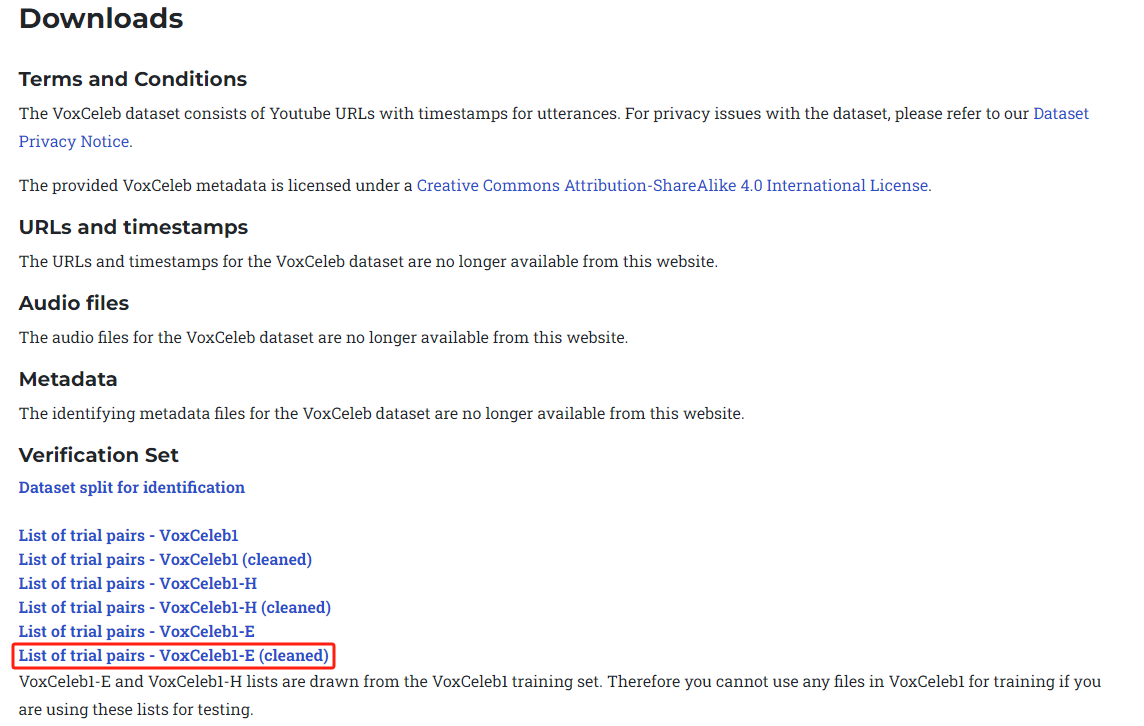Open List of trial pairs - VoxCeleb1
The height and width of the screenshot is (726, 1144).
pos(128,536)
